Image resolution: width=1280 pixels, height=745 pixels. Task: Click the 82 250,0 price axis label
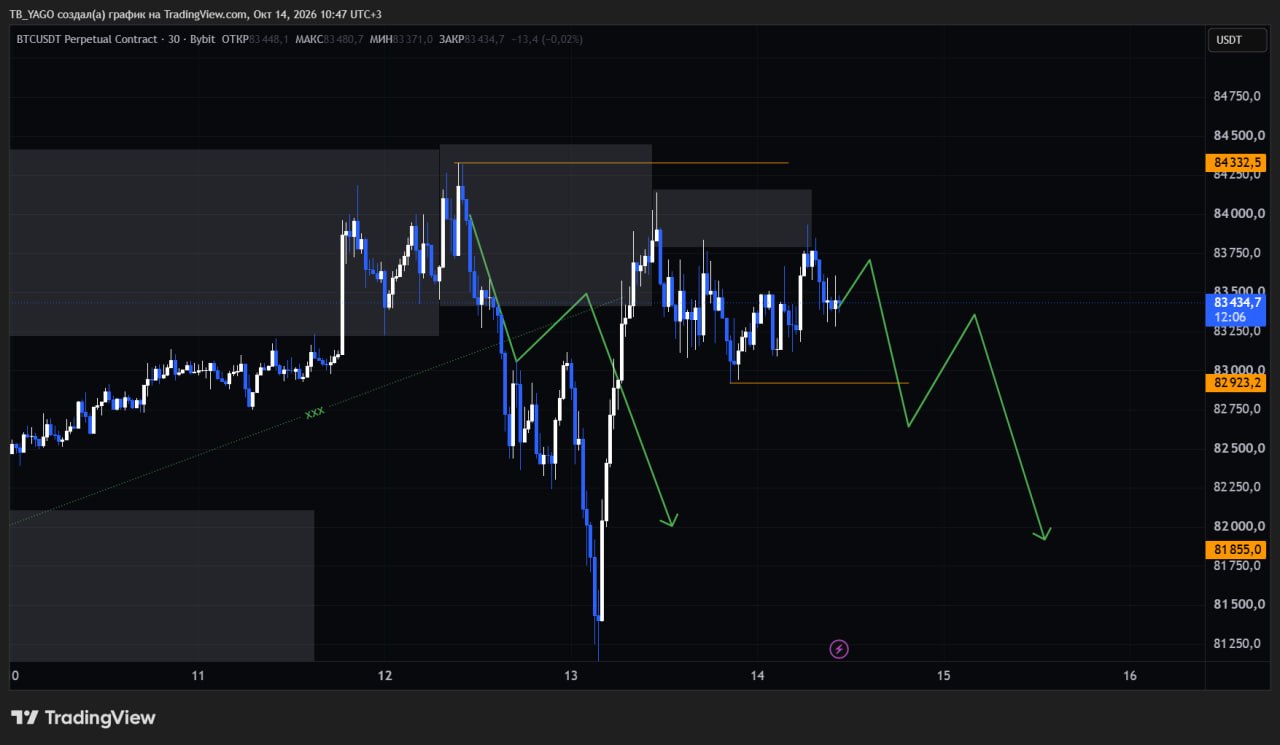click(x=1236, y=487)
